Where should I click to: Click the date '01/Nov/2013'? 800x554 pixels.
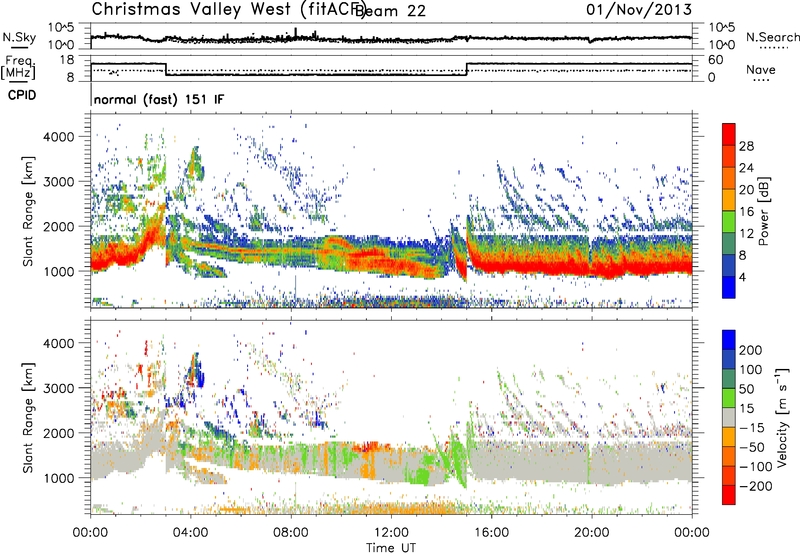pyautogui.click(x=639, y=9)
